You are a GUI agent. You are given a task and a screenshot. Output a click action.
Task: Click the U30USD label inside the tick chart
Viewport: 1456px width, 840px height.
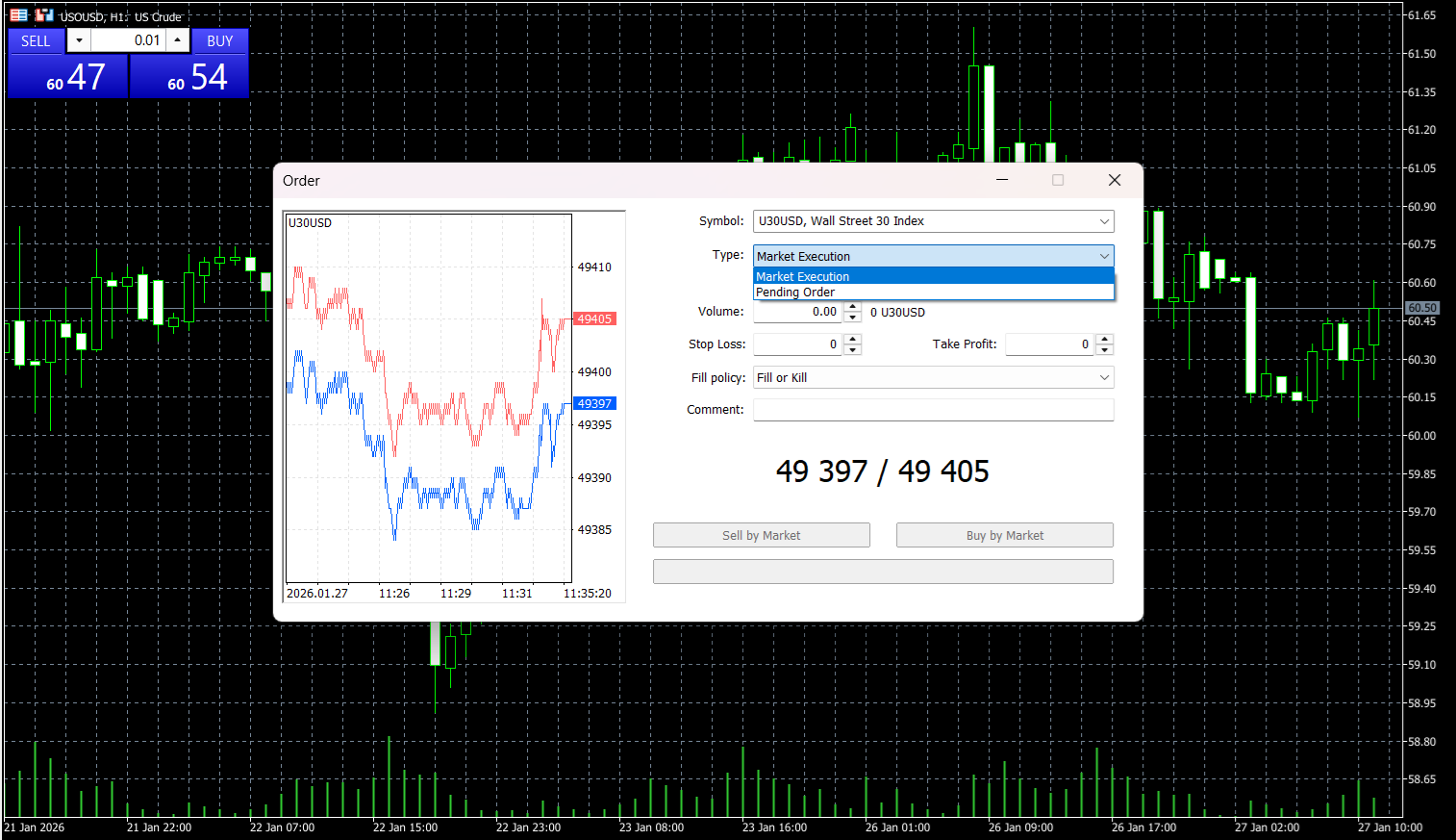310,223
